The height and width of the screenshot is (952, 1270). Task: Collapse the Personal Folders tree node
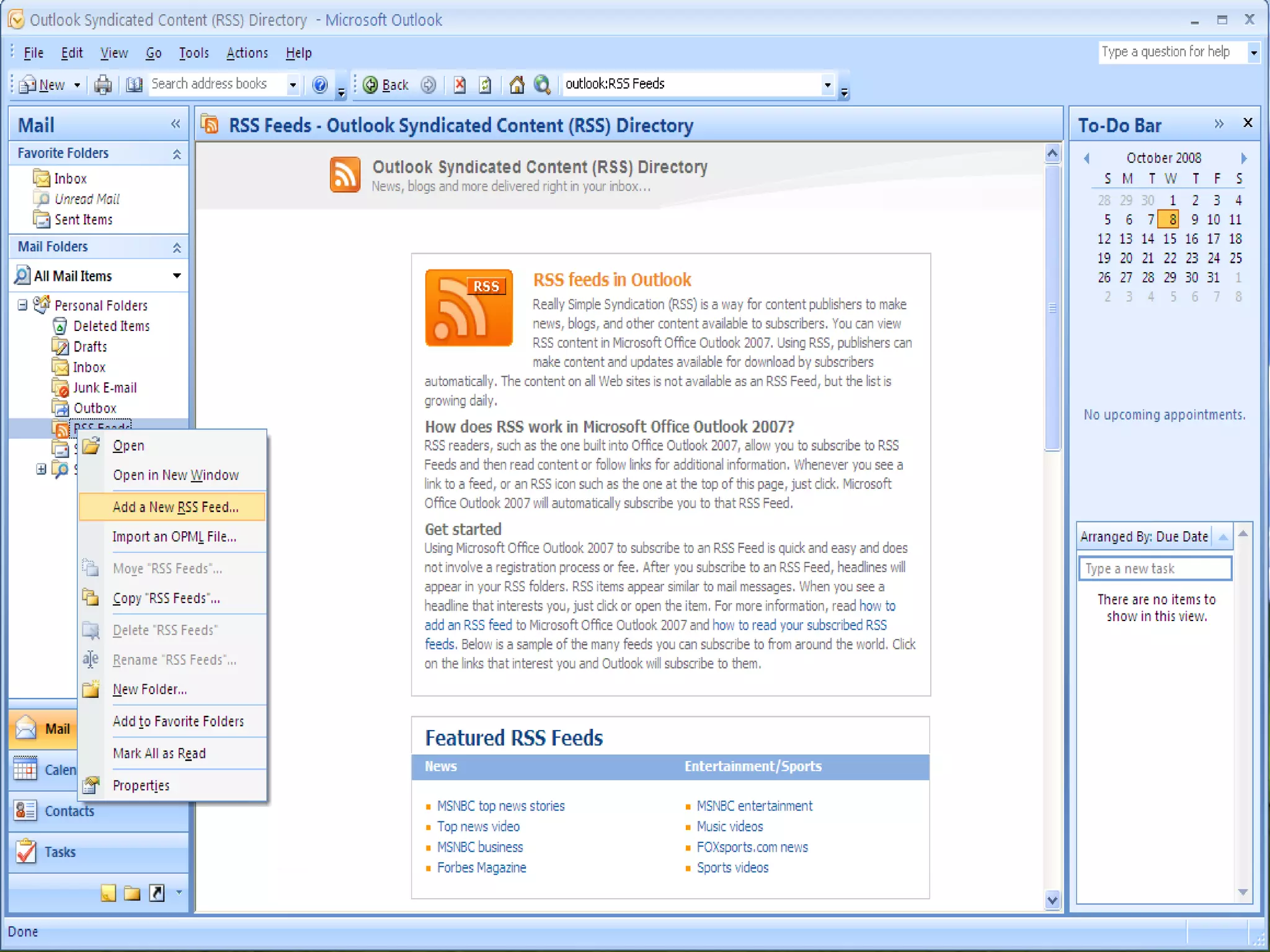pyautogui.click(x=23, y=305)
